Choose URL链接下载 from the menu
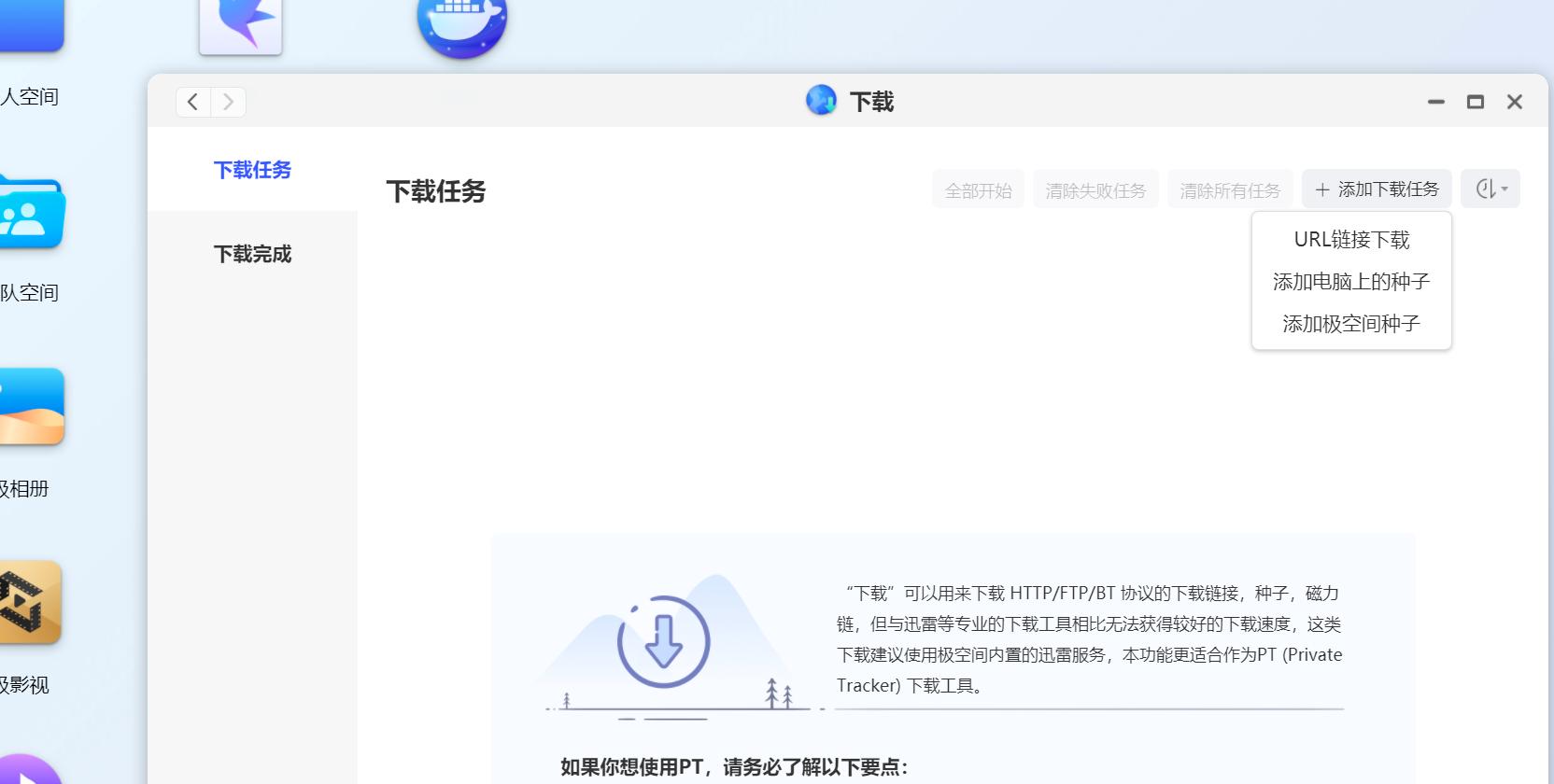 (x=1351, y=240)
